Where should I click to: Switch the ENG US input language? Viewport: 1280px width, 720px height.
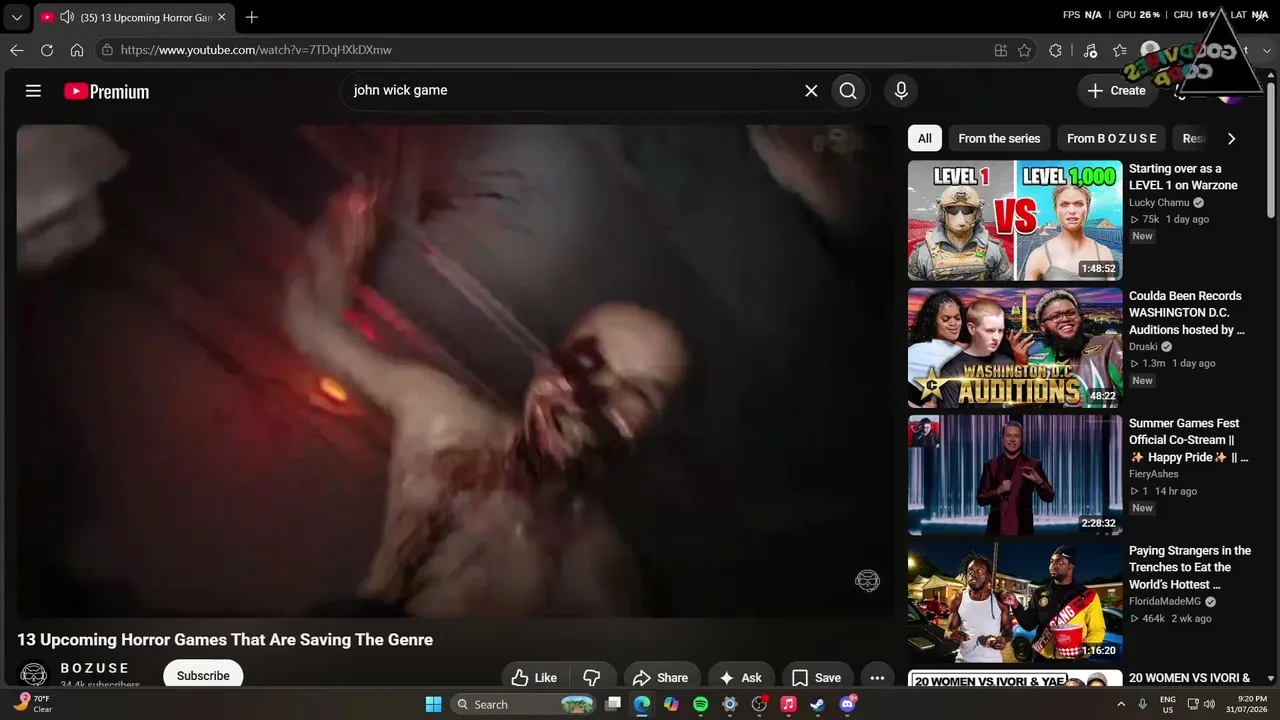tap(1168, 704)
